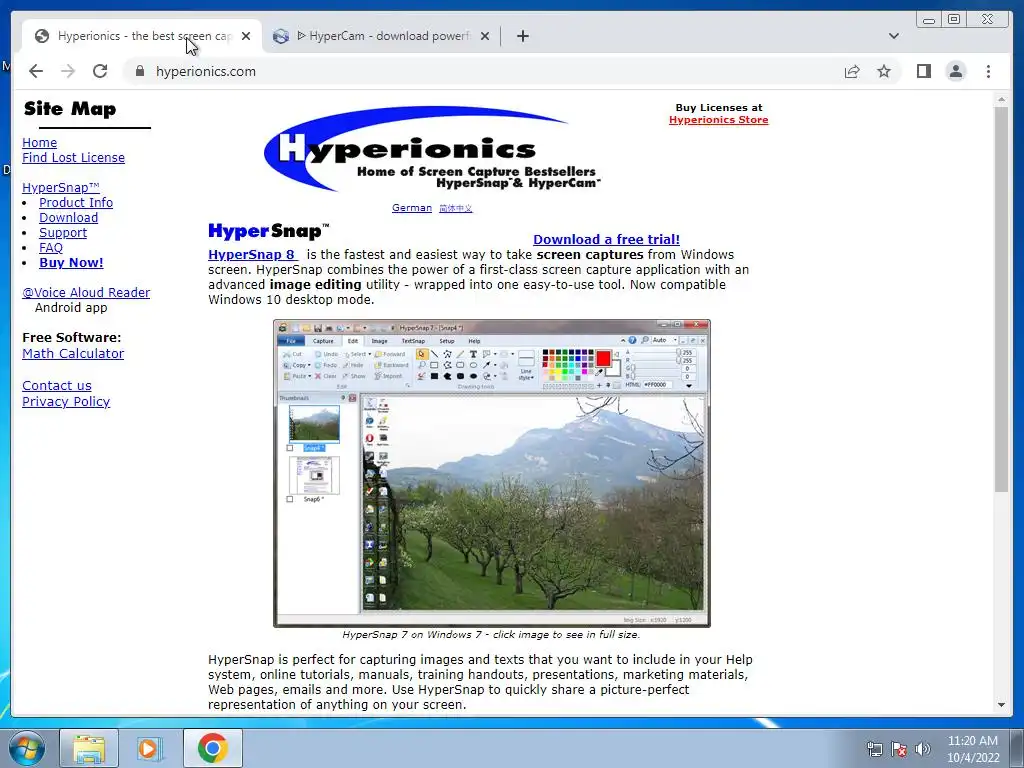Viewport: 1024px width, 768px height.
Task: Click the vertical scrollbar thumb
Action: pyautogui.click(x=1001, y=299)
